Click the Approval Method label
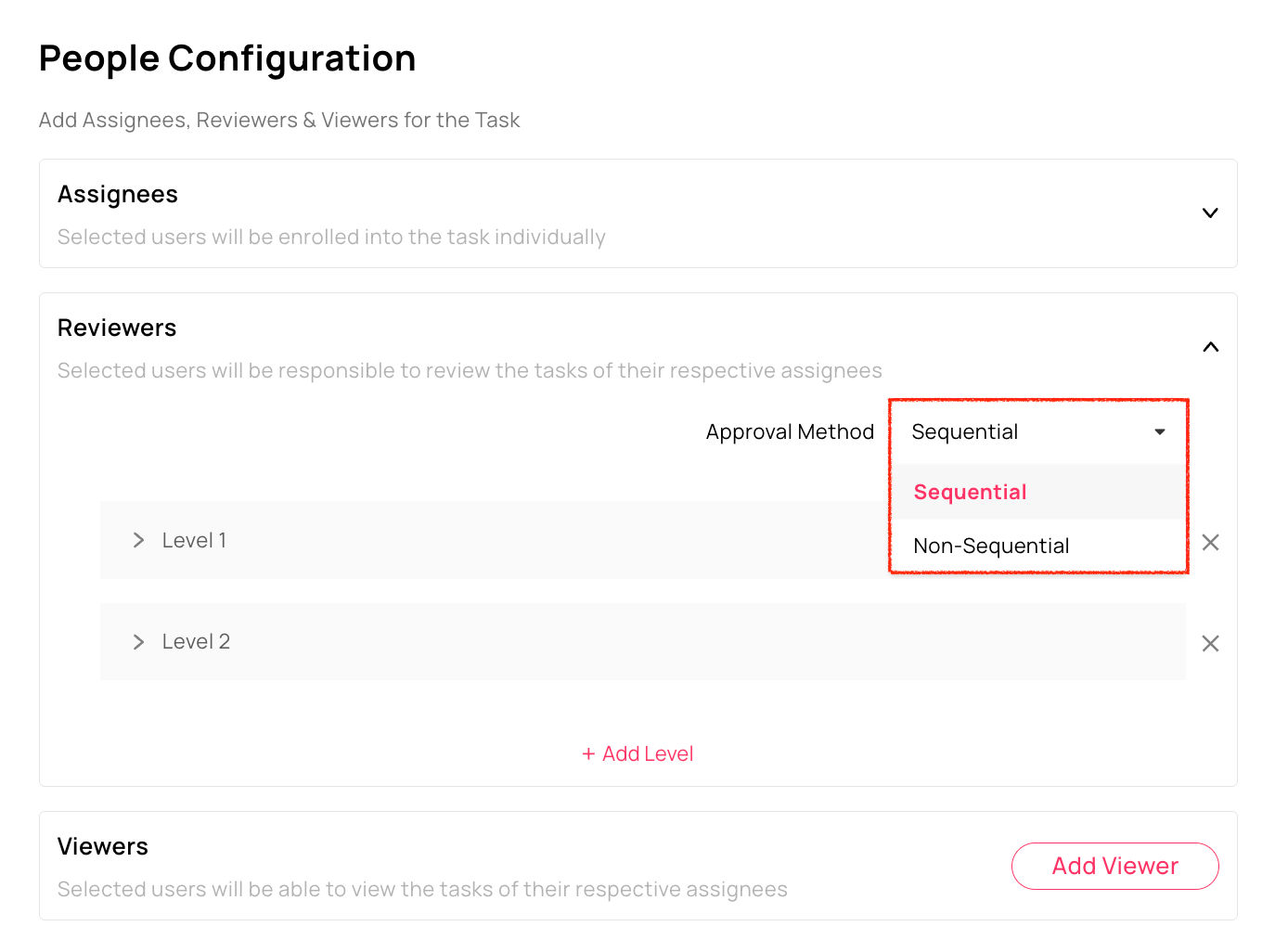The height and width of the screenshot is (952, 1275). point(790,432)
